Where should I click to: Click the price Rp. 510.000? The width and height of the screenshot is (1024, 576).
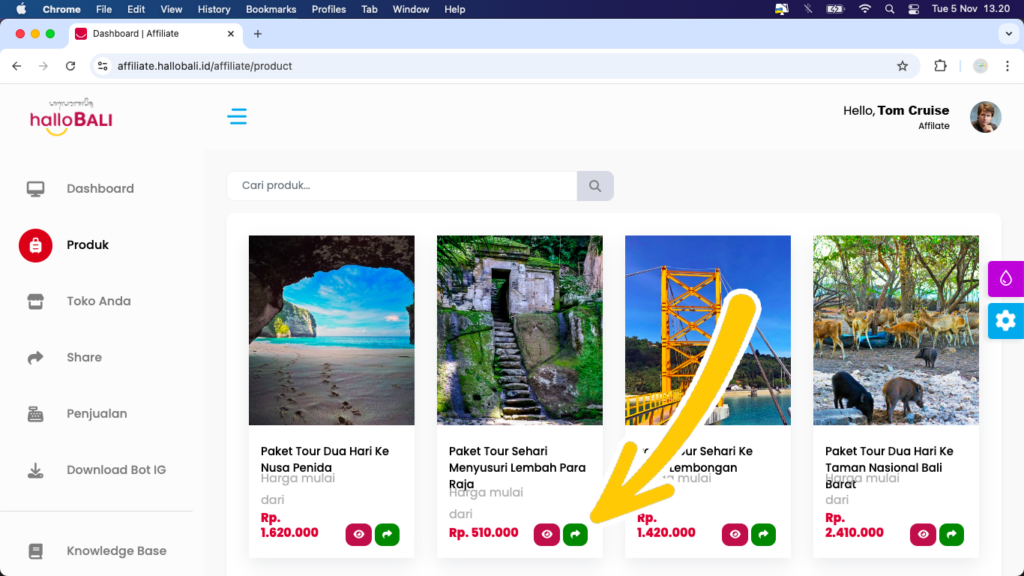coord(483,533)
